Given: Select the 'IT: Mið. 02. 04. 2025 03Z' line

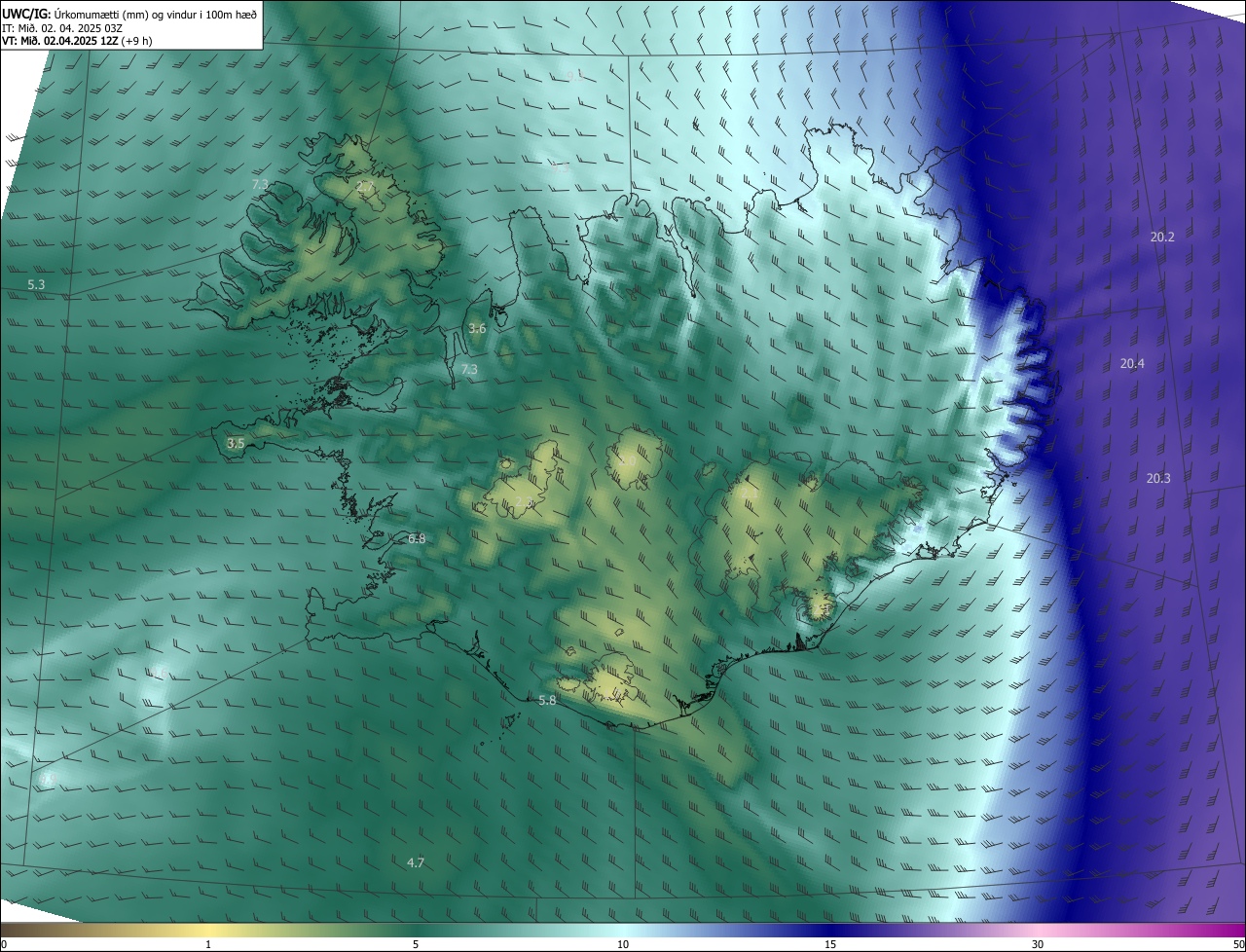Looking at the screenshot, I should coord(61,28).
